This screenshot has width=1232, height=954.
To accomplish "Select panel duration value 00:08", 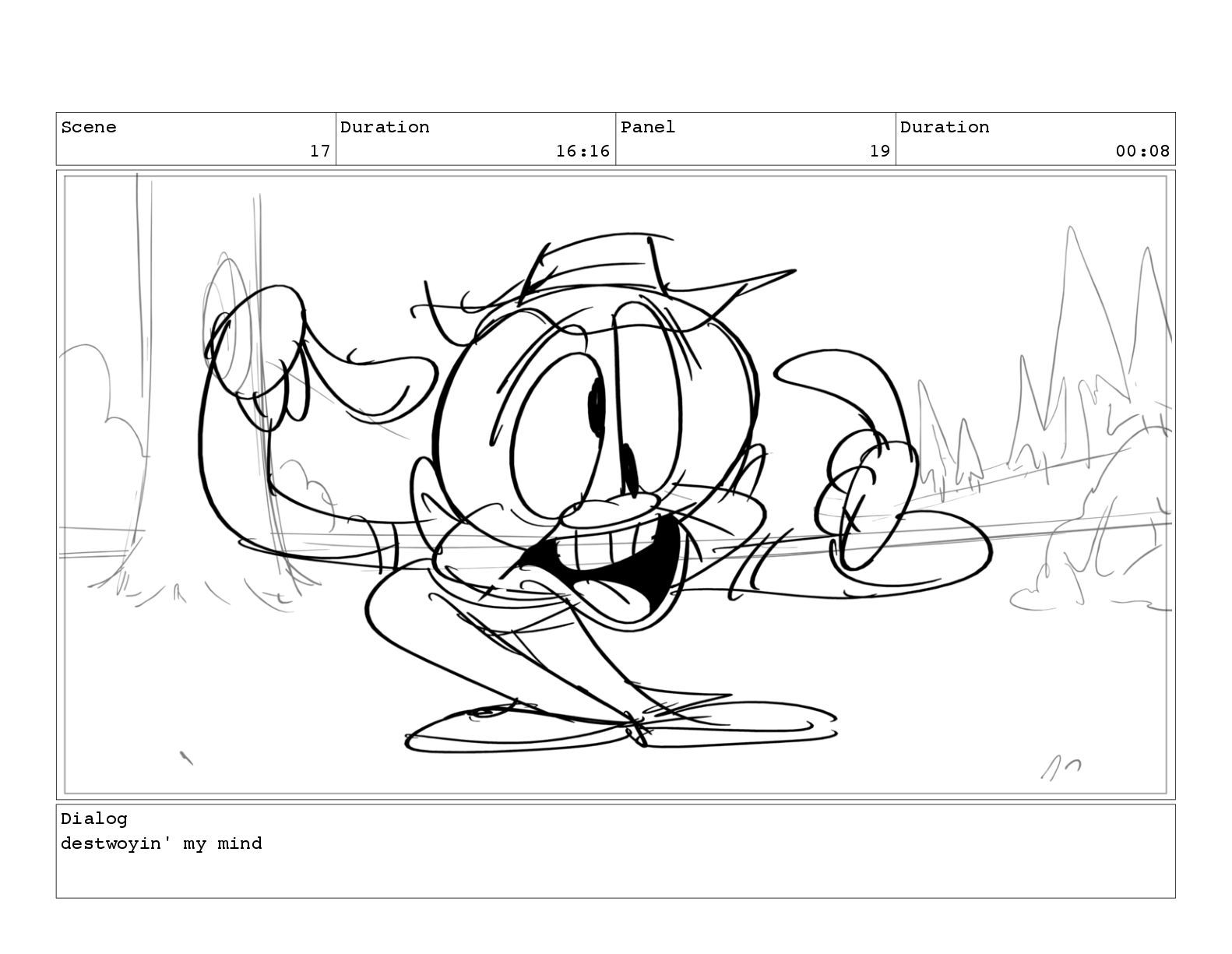I will [1142, 151].
